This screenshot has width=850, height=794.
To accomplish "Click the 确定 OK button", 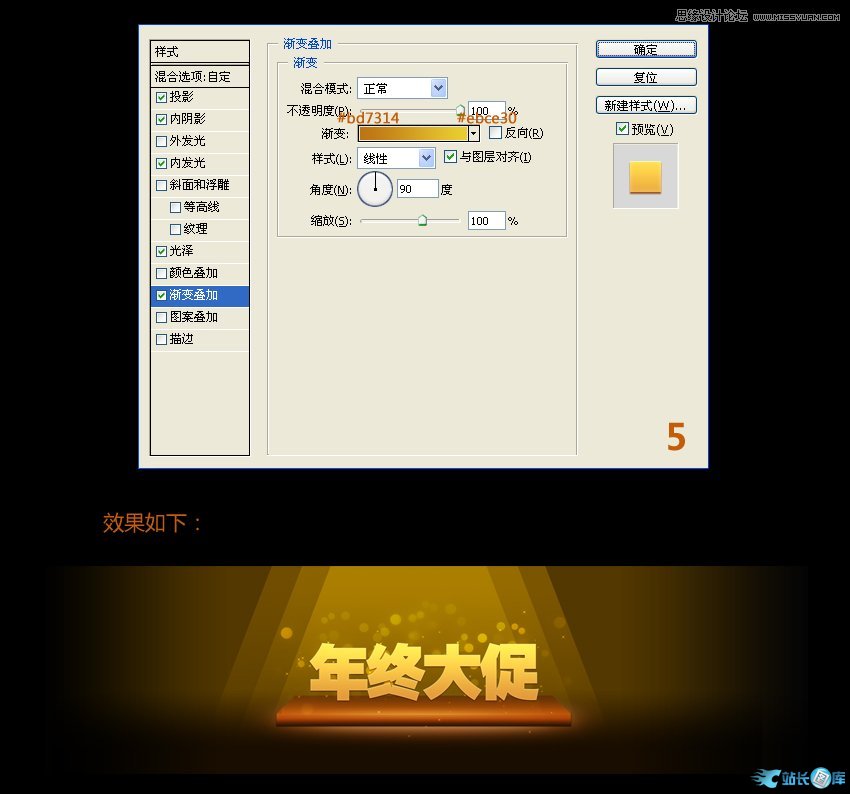I will point(646,49).
